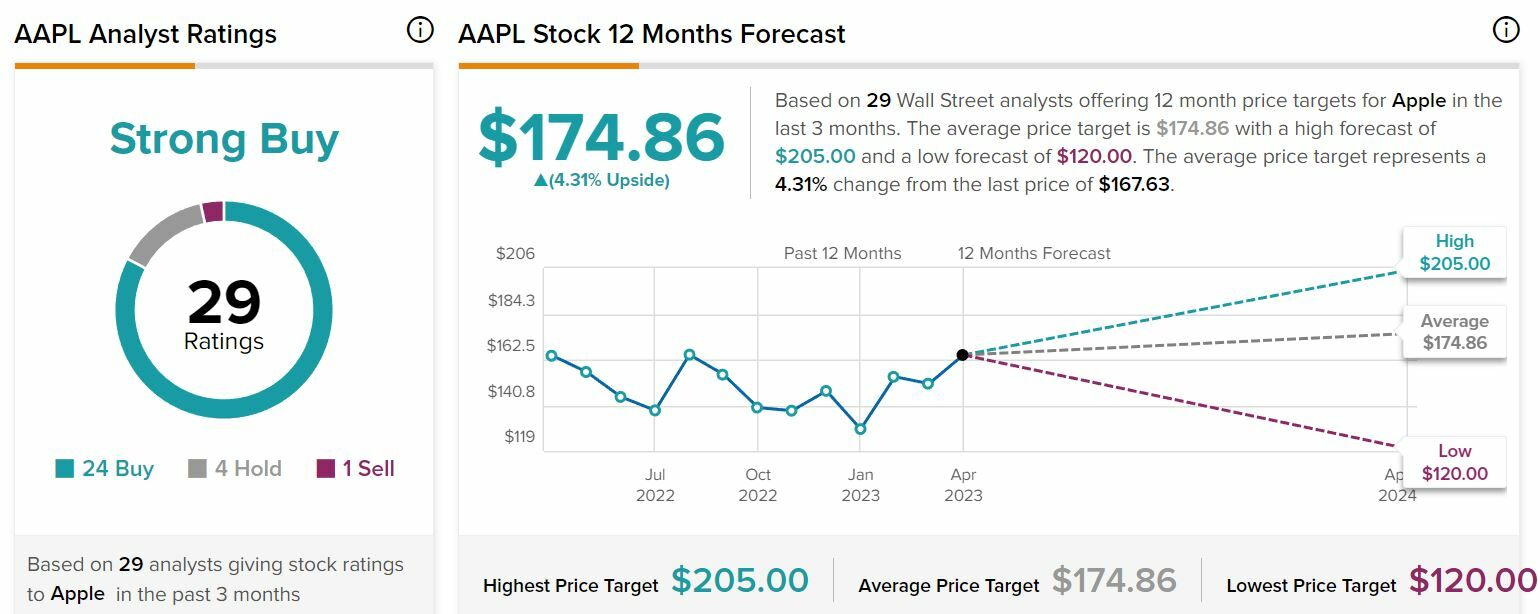Click the 4.31% Upside indicator
The image size is (1540, 614).
tap(601, 181)
